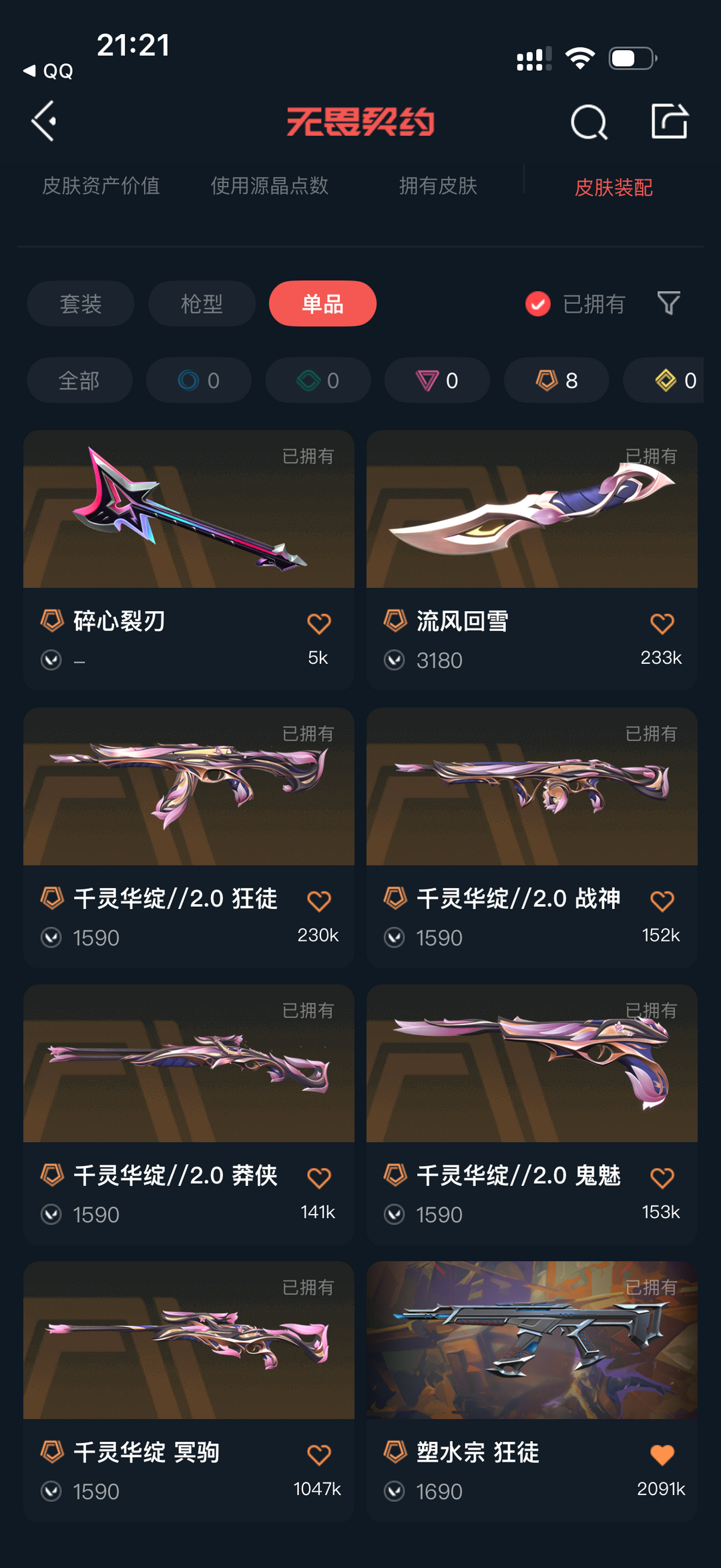Switch to 皮肤资产价值 tab

(101, 186)
